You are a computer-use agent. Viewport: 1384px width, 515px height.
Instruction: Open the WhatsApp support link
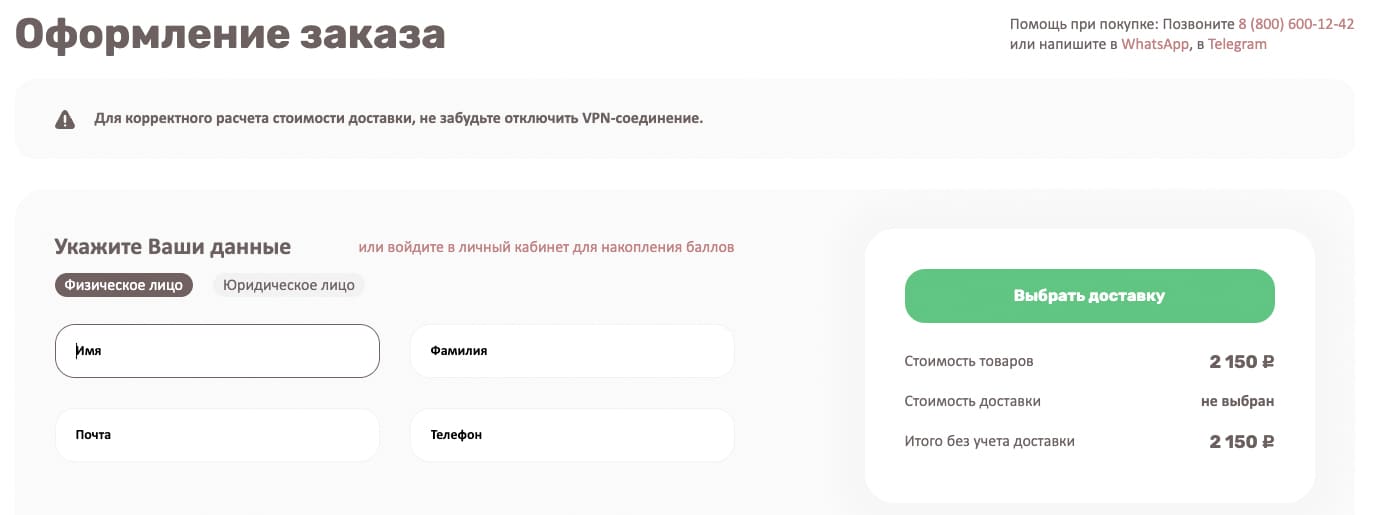(1155, 44)
